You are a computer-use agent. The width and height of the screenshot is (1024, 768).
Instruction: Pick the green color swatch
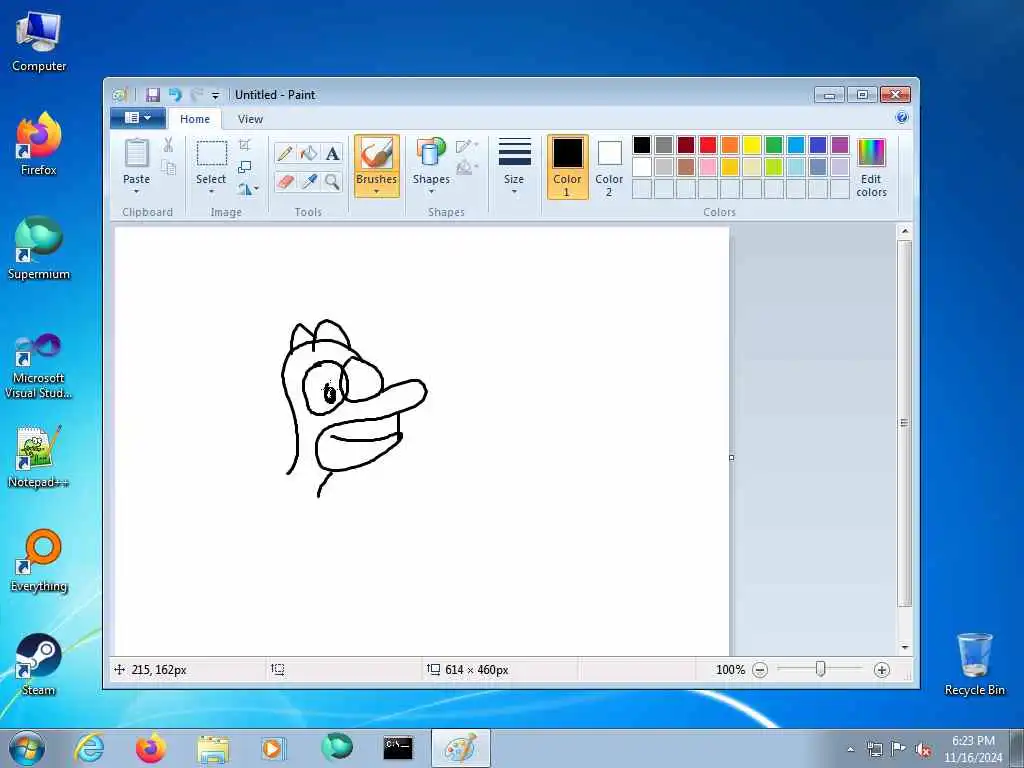point(774,144)
